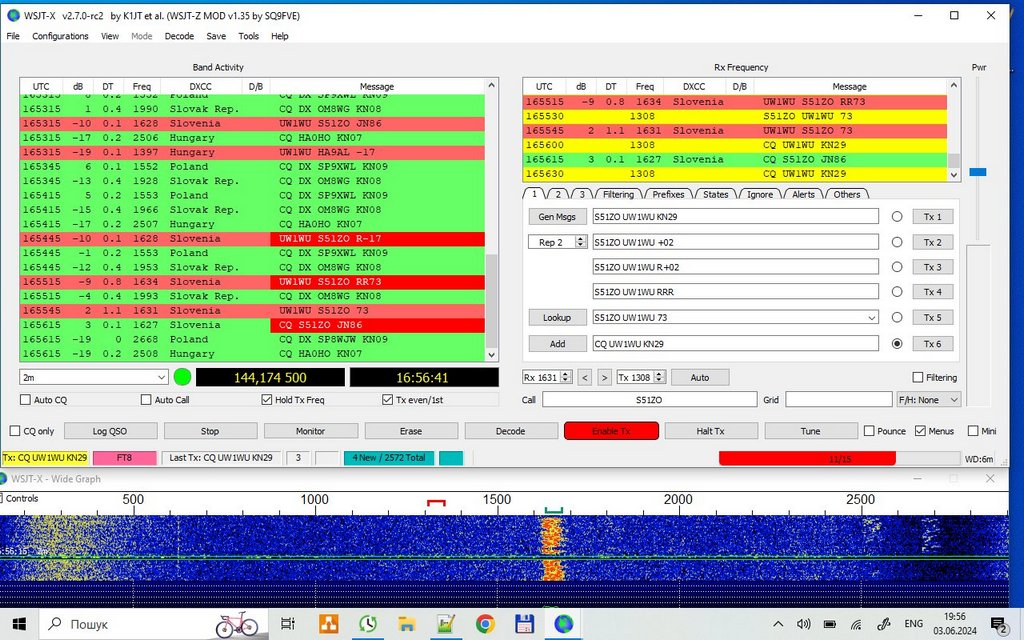Switch to the Alerts tab
The width and height of the screenshot is (1024, 640).
803,194
